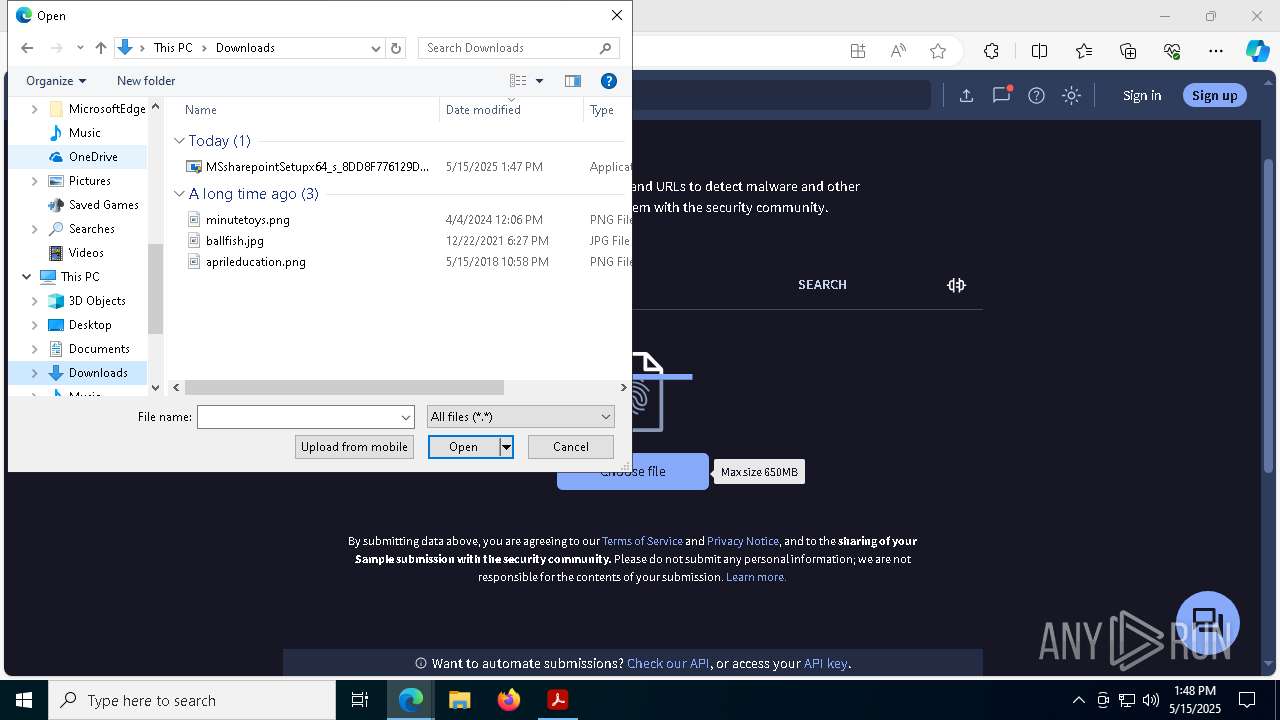Viewport: 1280px width, 720px height.
Task: Click Sign in on webpage
Action: point(1142,96)
